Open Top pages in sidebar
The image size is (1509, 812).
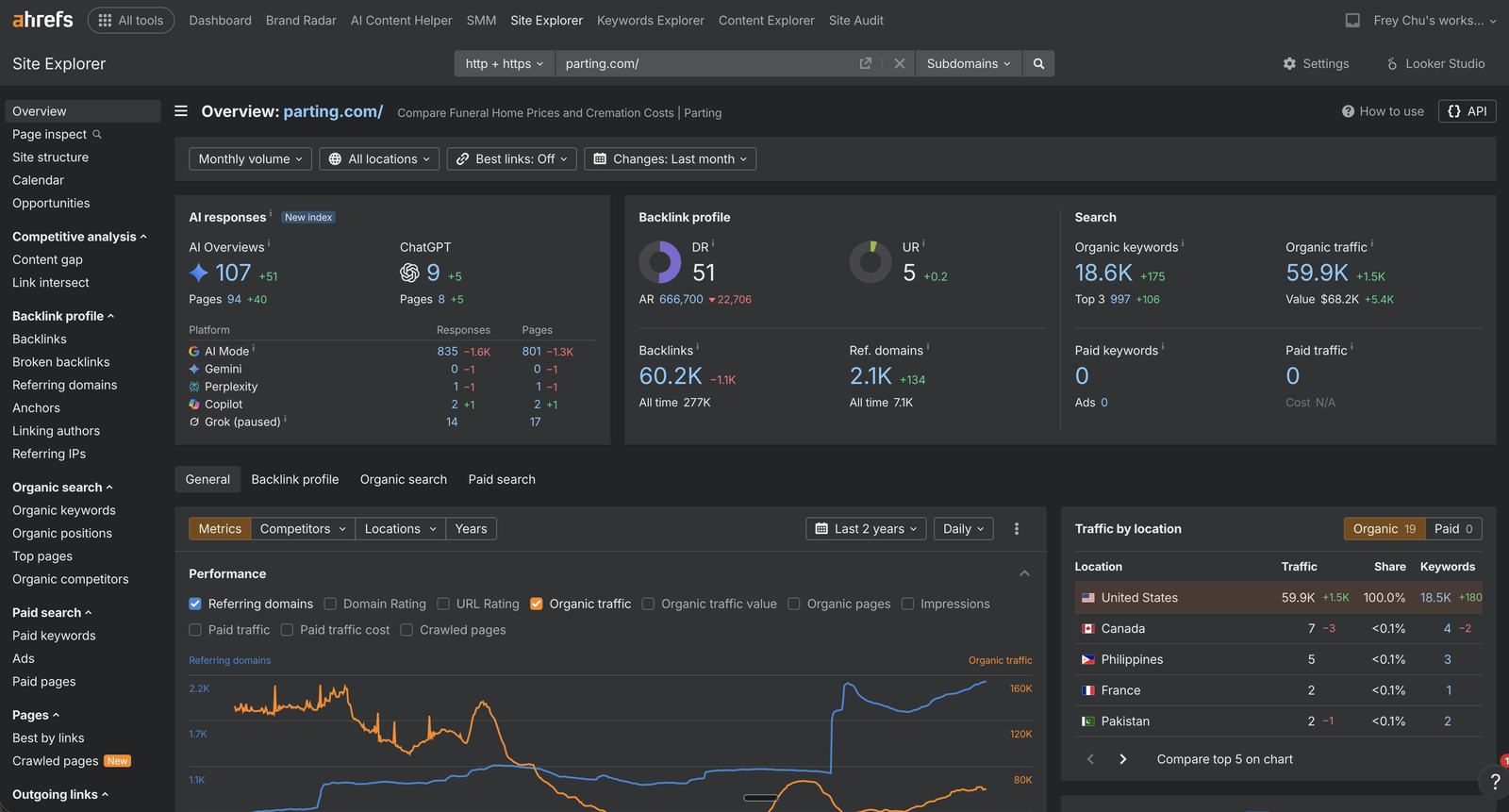(42, 556)
